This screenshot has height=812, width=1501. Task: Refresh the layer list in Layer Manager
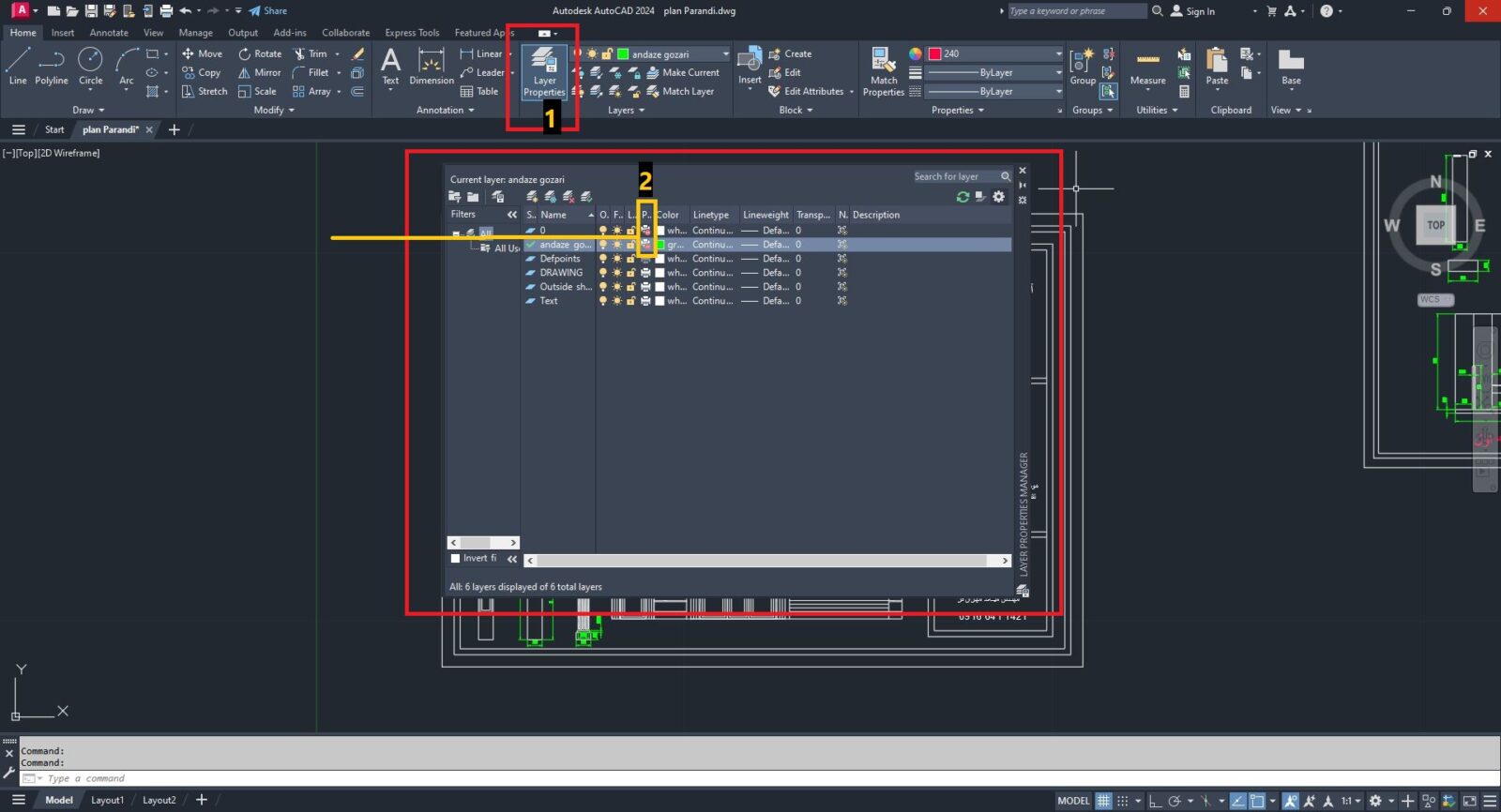coord(963,197)
